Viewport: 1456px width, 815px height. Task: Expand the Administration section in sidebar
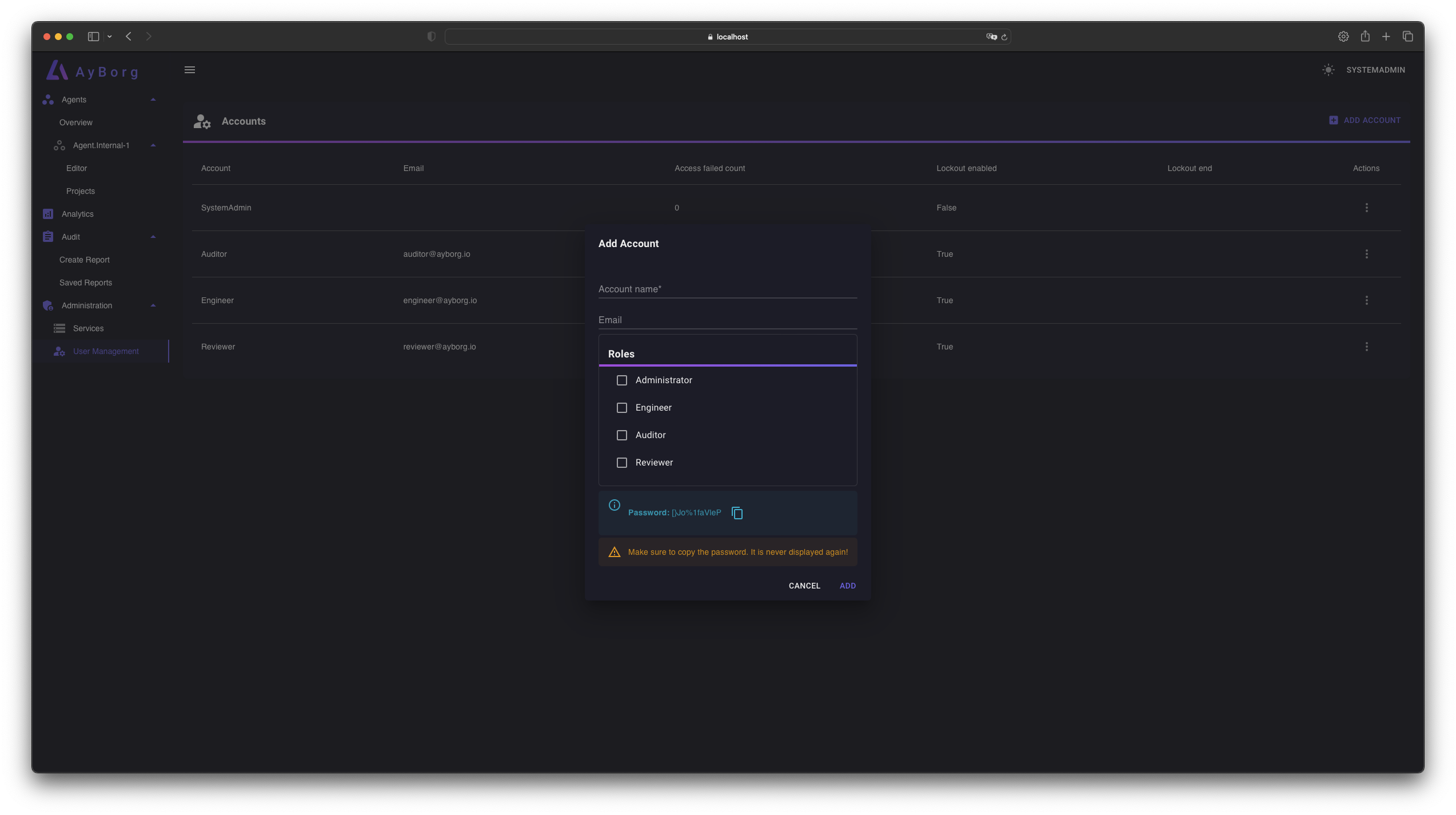tap(153, 305)
